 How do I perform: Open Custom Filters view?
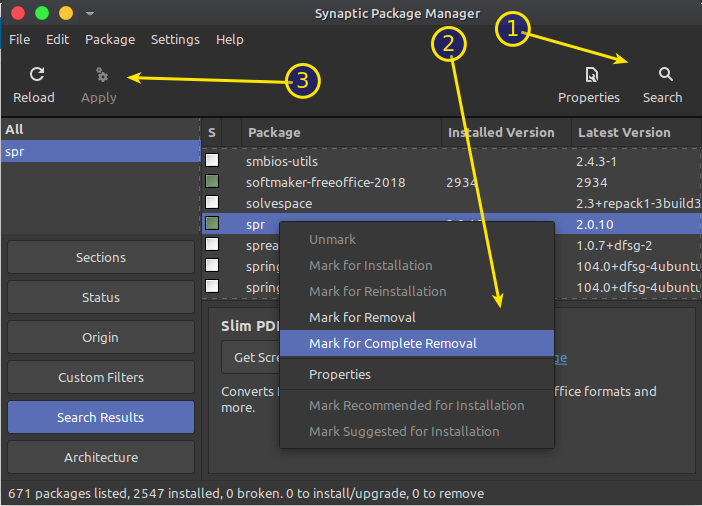click(x=101, y=377)
